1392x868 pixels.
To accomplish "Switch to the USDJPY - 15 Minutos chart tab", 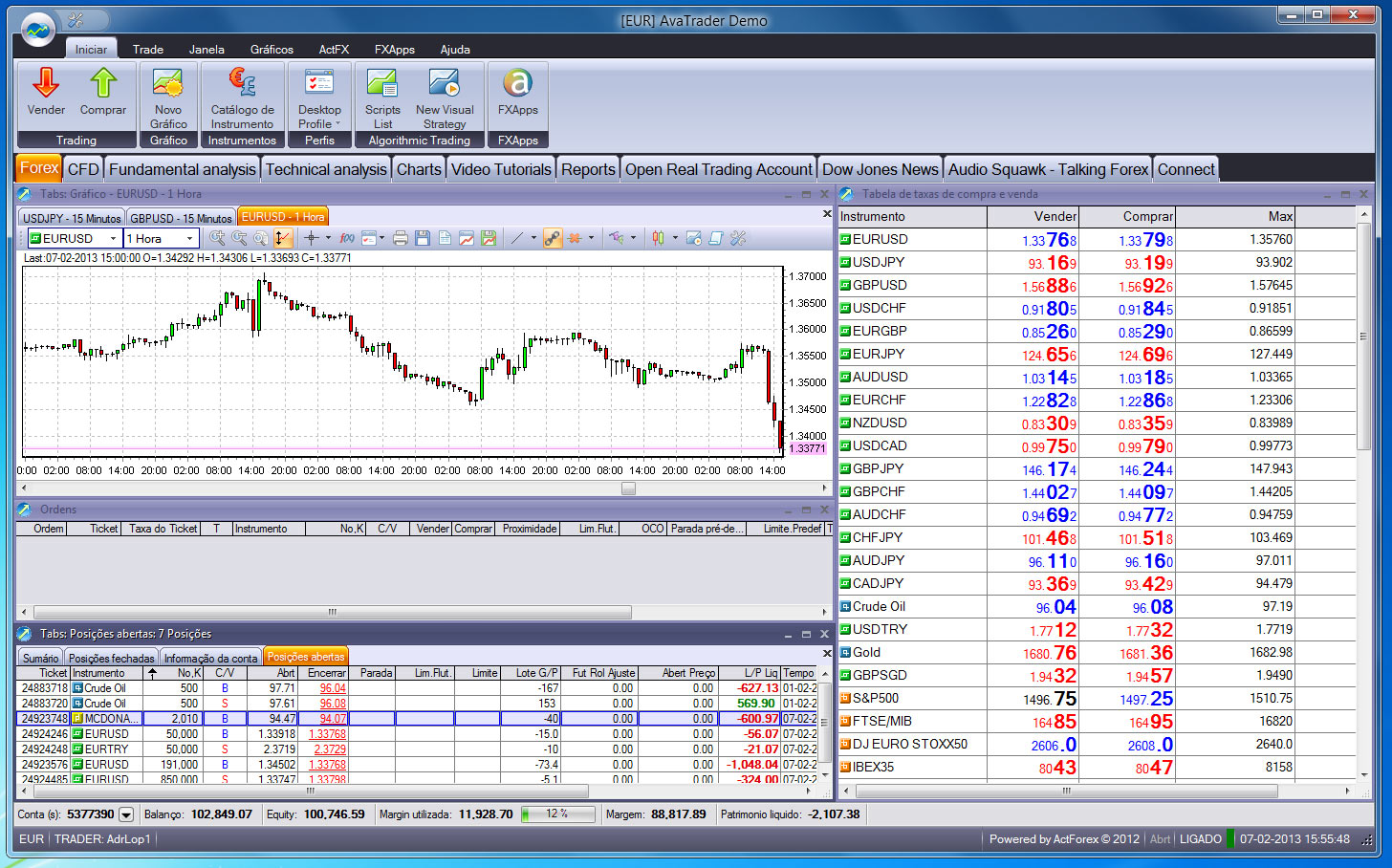I will 72,218.
